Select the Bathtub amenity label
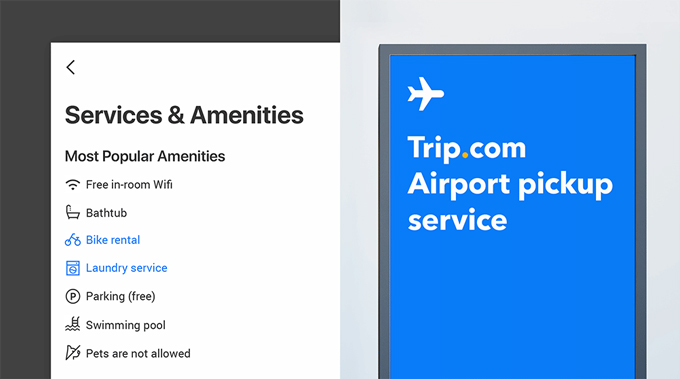 point(106,213)
